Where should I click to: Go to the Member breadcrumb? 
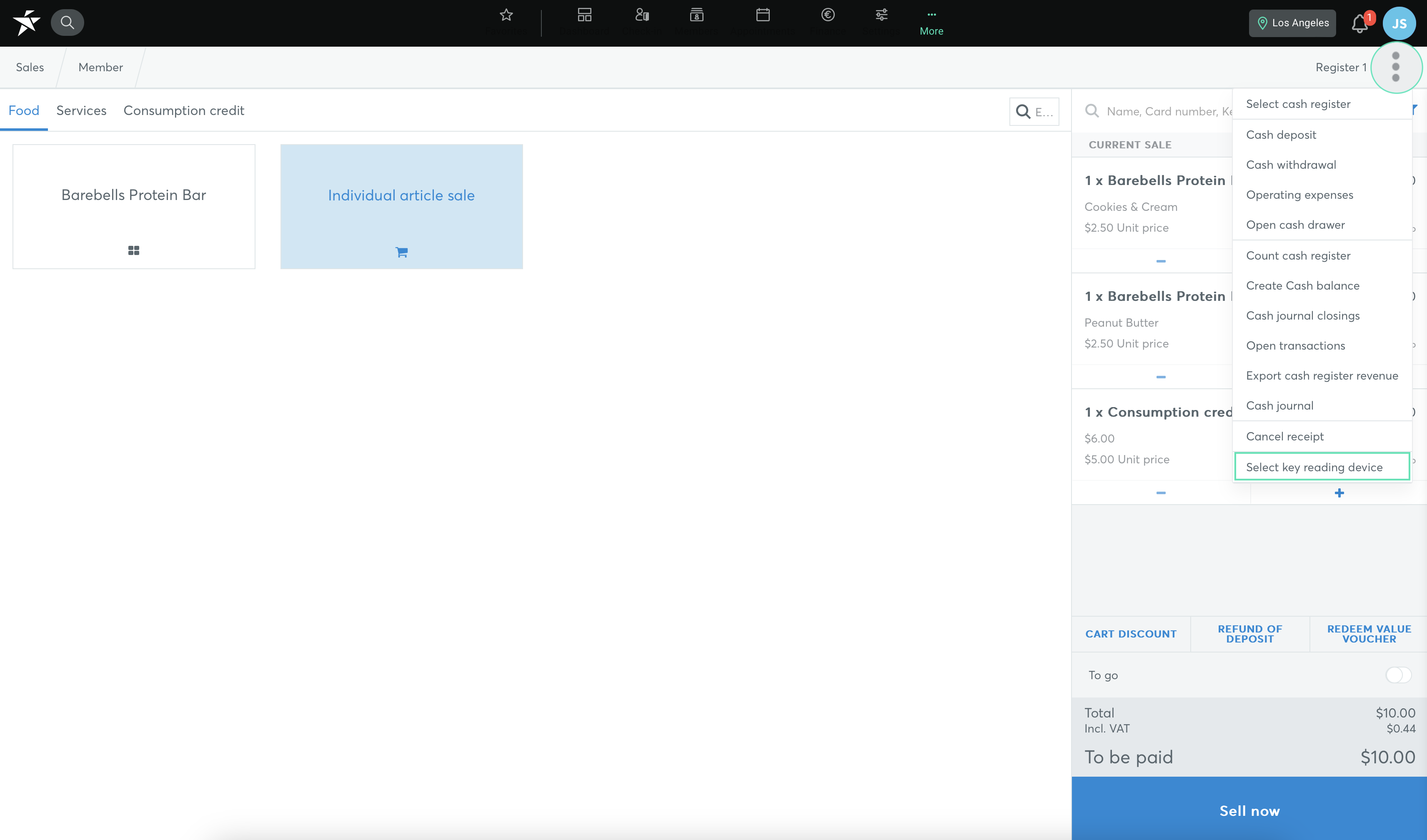click(101, 67)
